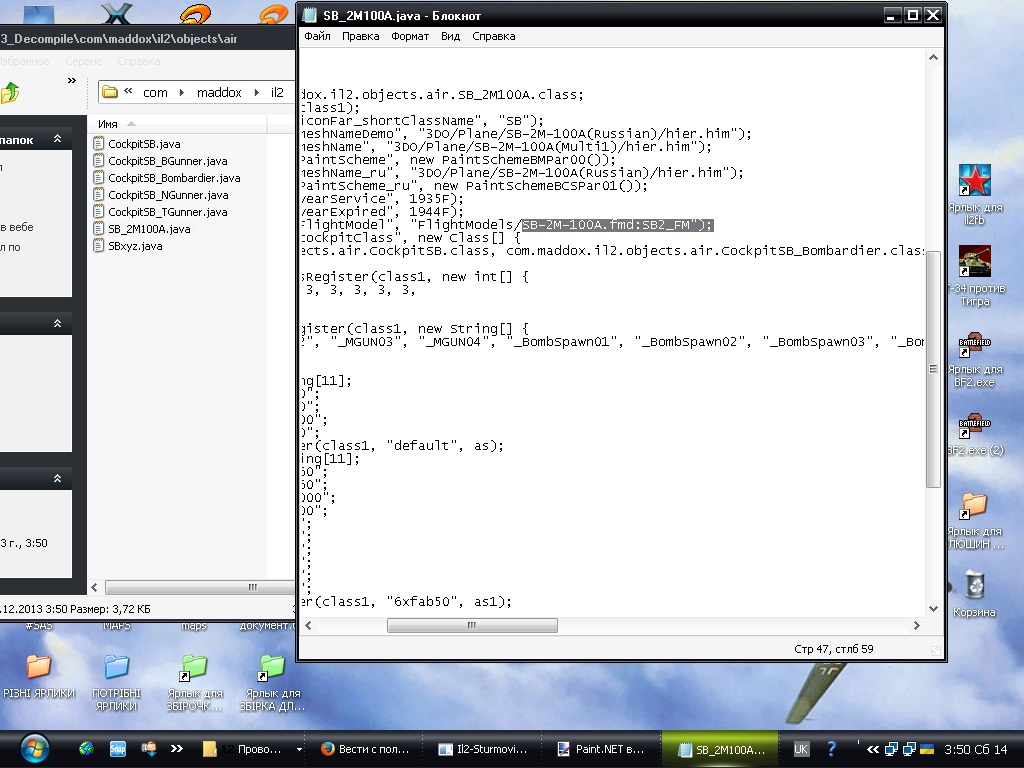Open Ярлык для ЗБІРОЧК desktop shortcut
1024x768 pixels.
tap(195, 682)
